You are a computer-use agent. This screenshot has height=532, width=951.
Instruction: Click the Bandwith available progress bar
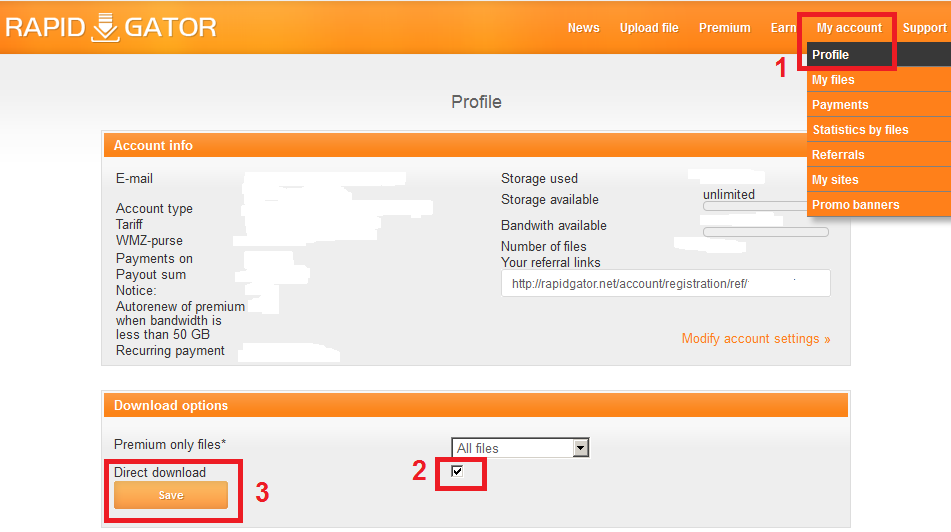point(765,232)
